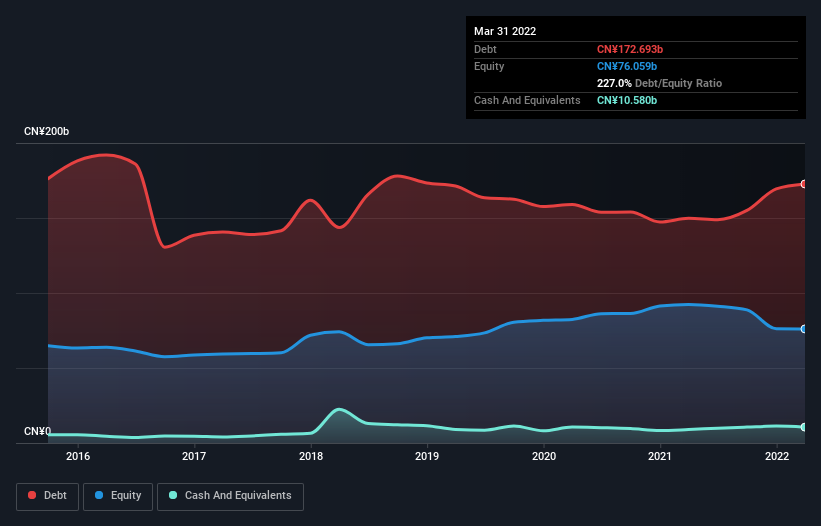Click the 227.0% Debt/Equity Ratio text
Viewport: 821px width, 526px height.
click(659, 83)
